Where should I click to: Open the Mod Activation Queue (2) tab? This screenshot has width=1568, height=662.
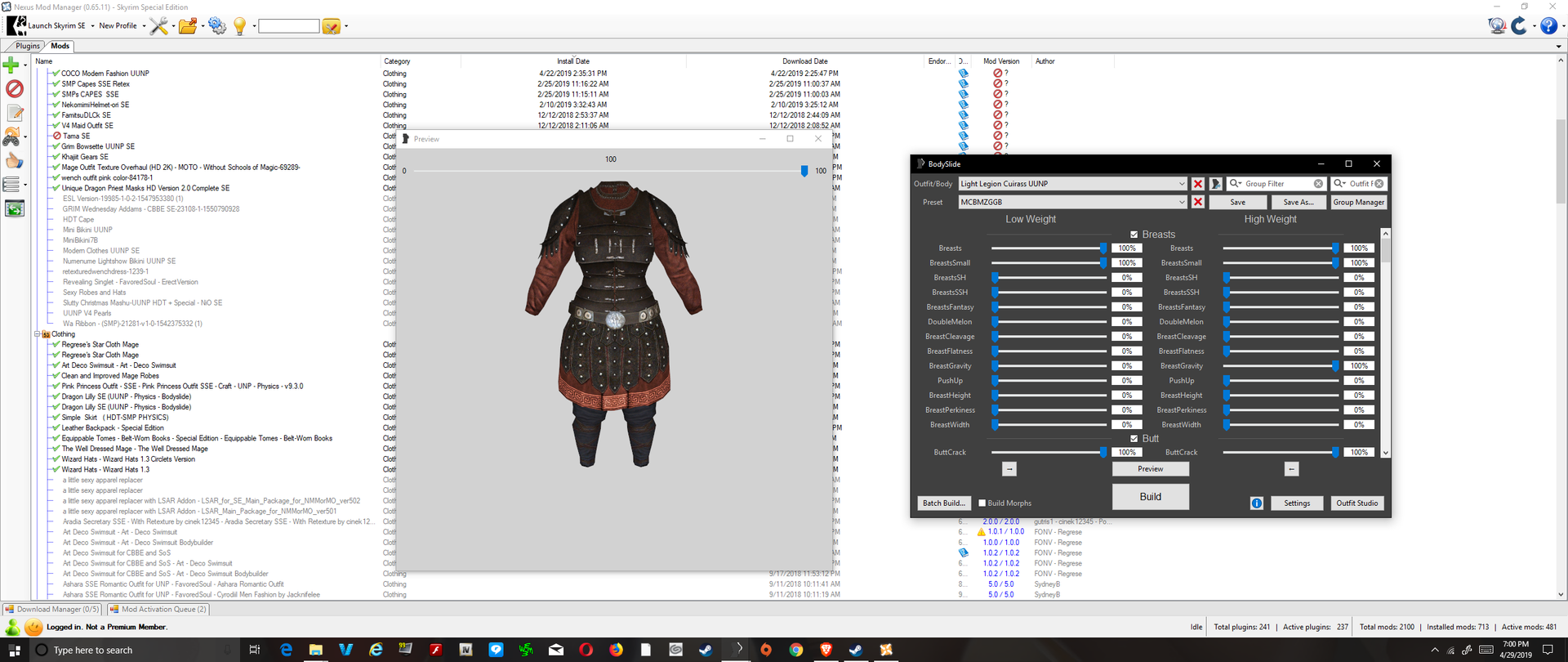[x=158, y=610]
